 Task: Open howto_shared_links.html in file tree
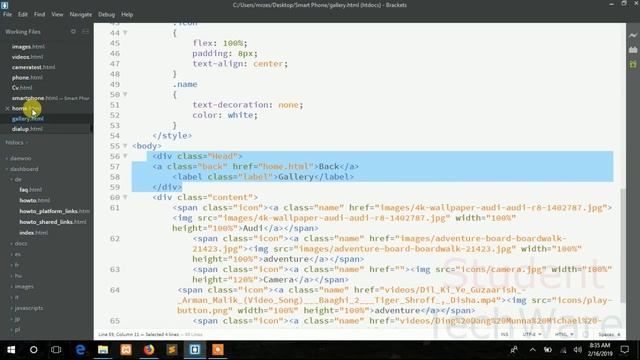coord(53,222)
